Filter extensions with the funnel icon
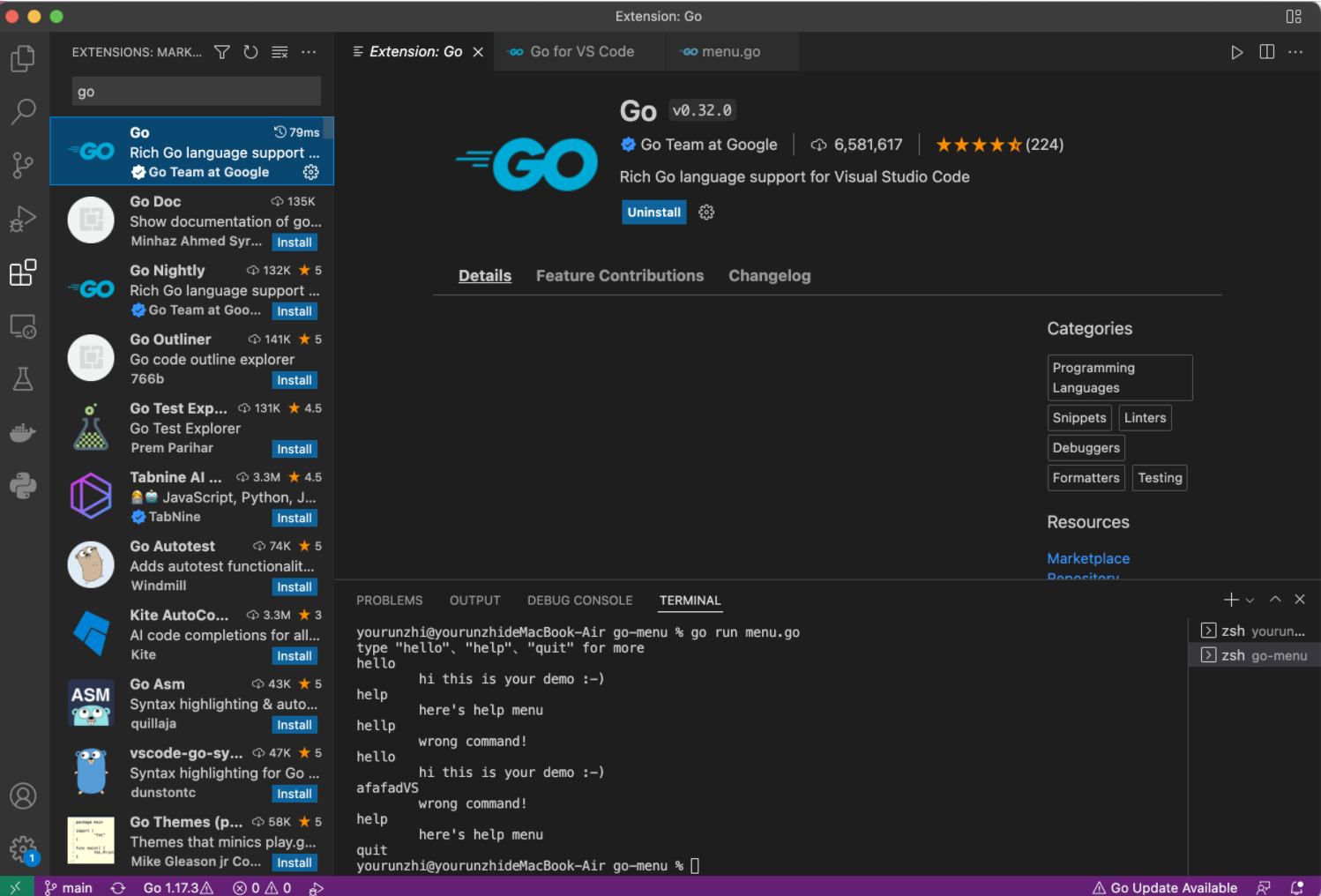The height and width of the screenshot is (896, 1321). coord(222,52)
